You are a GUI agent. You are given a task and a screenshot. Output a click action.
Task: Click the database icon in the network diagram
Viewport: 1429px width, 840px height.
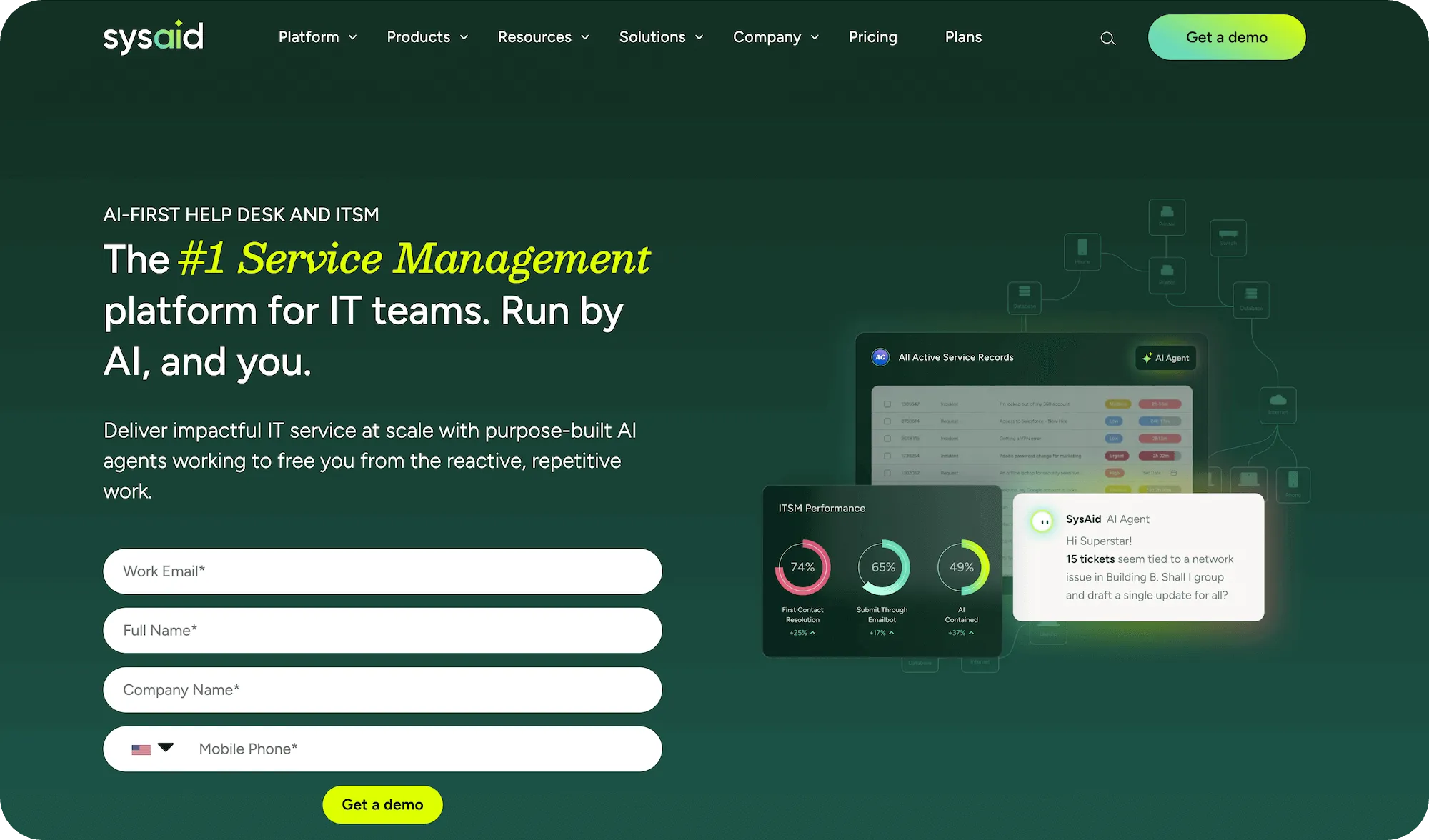tap(1024, 298)
